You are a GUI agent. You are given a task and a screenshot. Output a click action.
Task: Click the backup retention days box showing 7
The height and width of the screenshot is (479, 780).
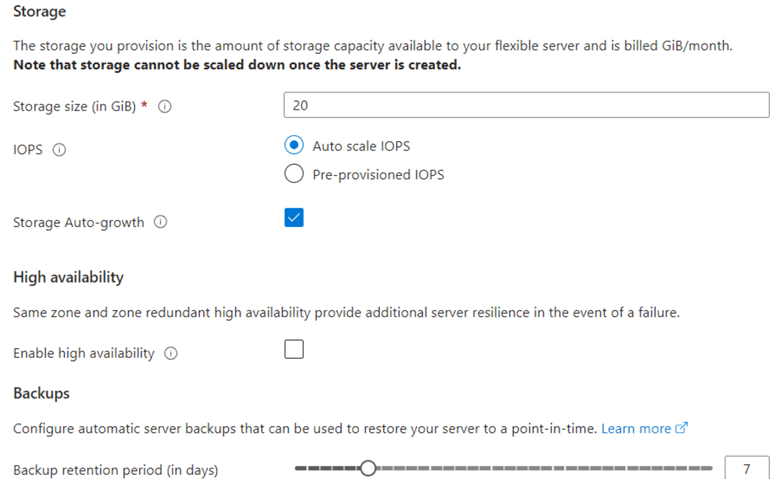(x=746, y=468)
